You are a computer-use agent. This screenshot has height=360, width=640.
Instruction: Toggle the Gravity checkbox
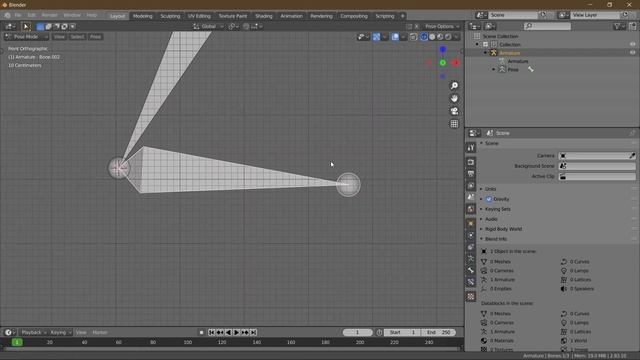(489, 199)
